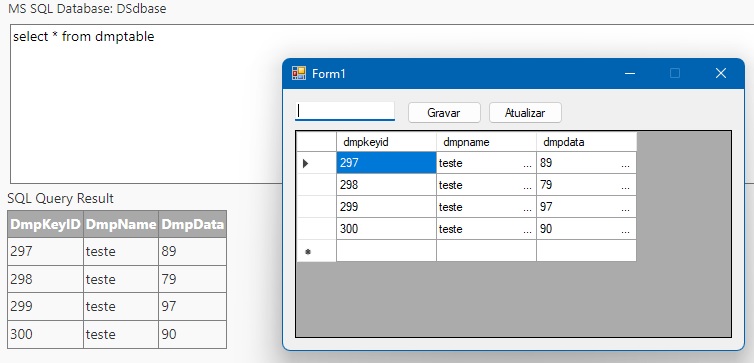Close the Form1 window
Viewport: 754px width, 363px height.
(720, 73)
